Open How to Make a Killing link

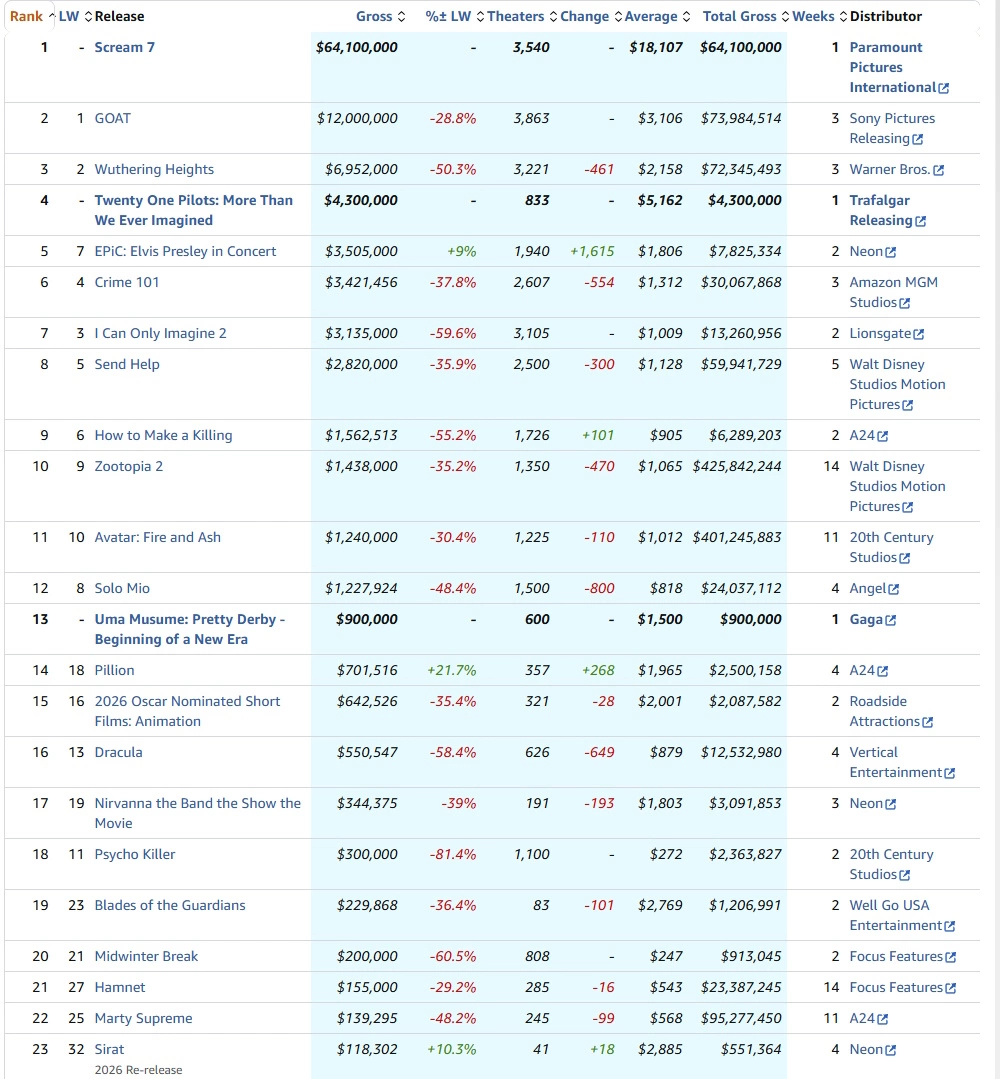163,435
